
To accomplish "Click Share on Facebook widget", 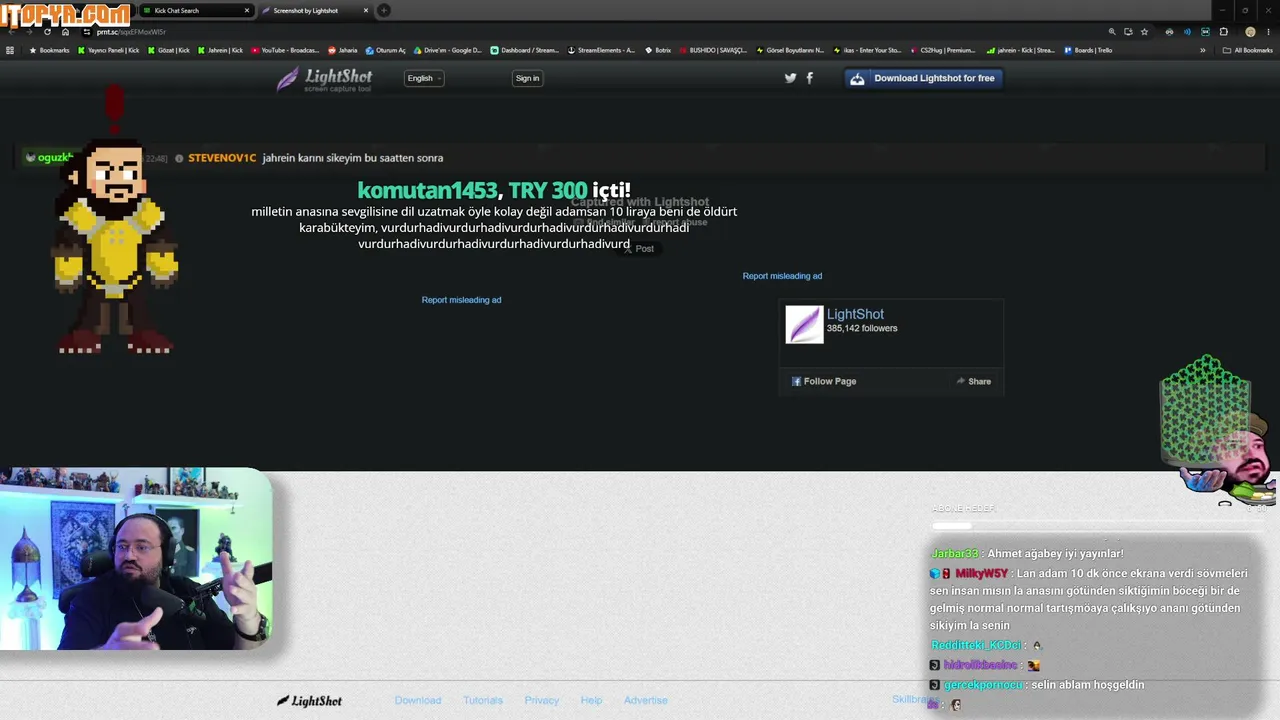I will (x=973, y=381).
